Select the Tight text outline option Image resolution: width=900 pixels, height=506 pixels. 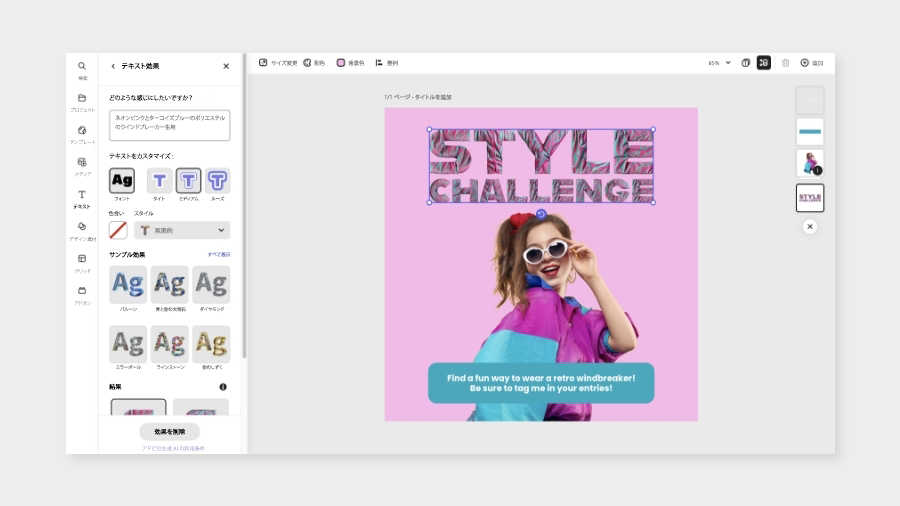coord(159,181)
